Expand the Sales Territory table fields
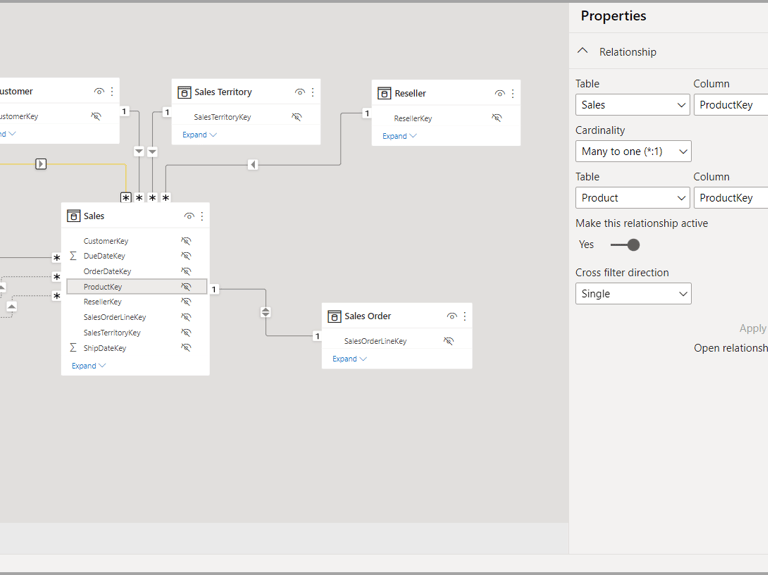The width and height of the screenshot is (768, 575). point(198,135)
